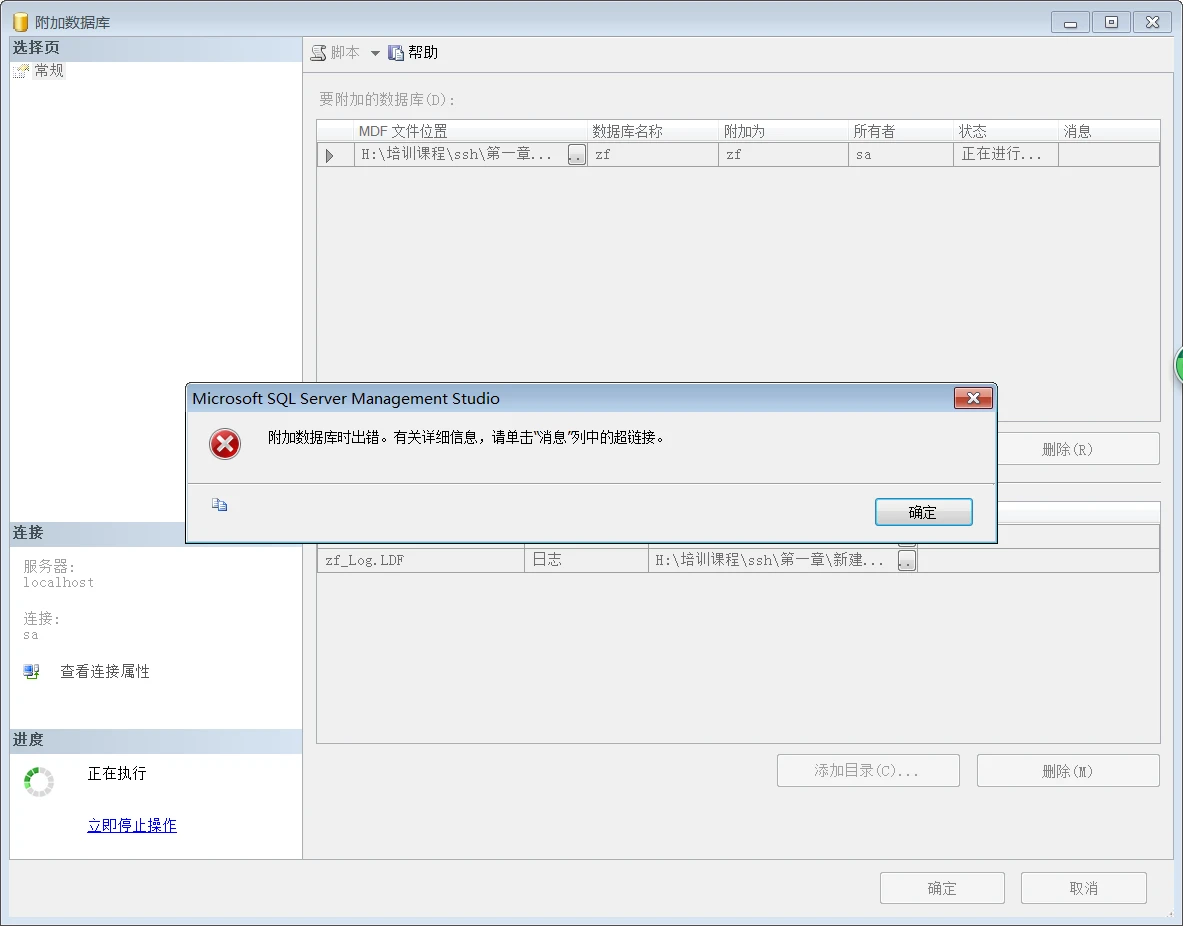This screenshot has width=1183, height=926.
Task: Minimize the 附加数据库 window
Action: 1070,23
